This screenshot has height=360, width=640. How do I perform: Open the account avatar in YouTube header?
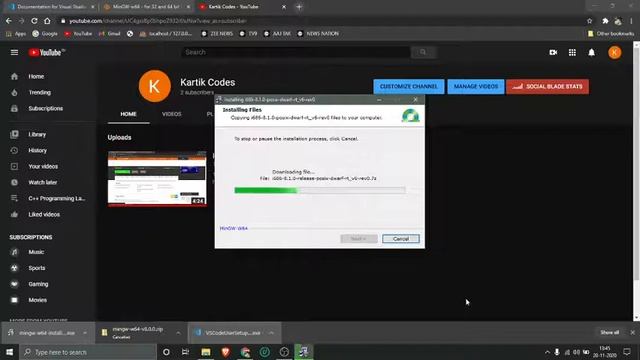point(615,52)
